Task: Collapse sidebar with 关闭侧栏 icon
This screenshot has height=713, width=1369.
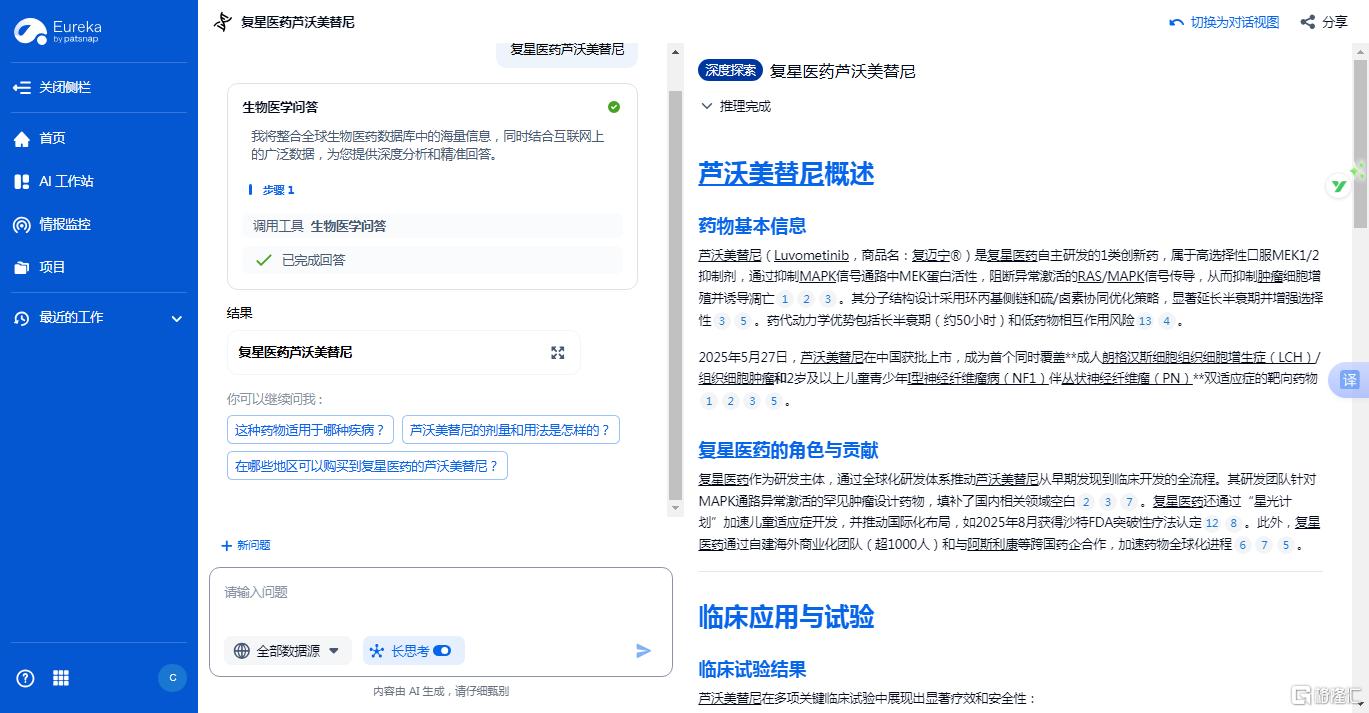Action: pyautogui.click(x=22, y=88)
